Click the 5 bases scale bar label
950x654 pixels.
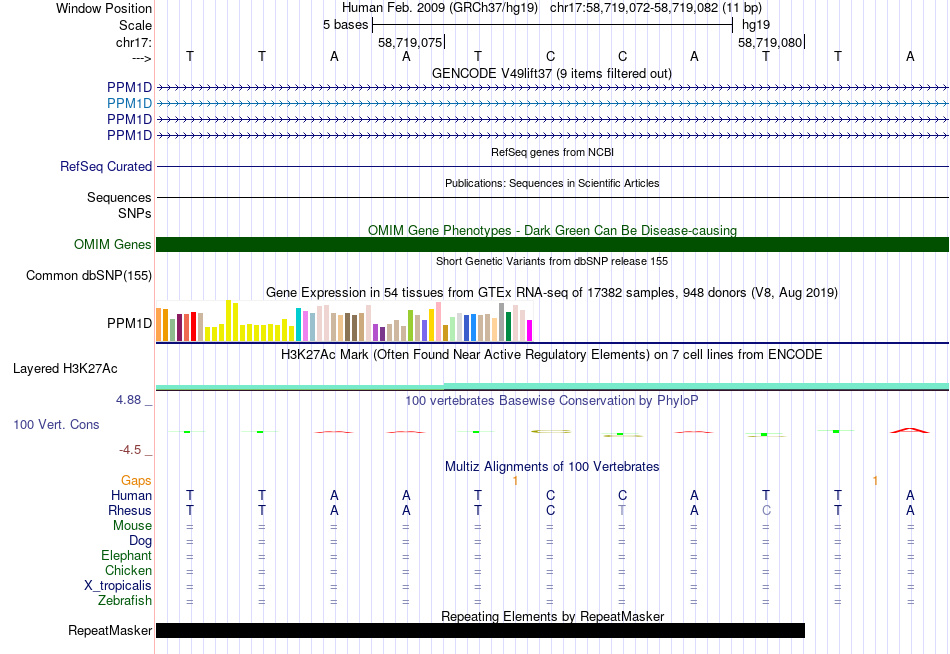[x=345, y=25]
